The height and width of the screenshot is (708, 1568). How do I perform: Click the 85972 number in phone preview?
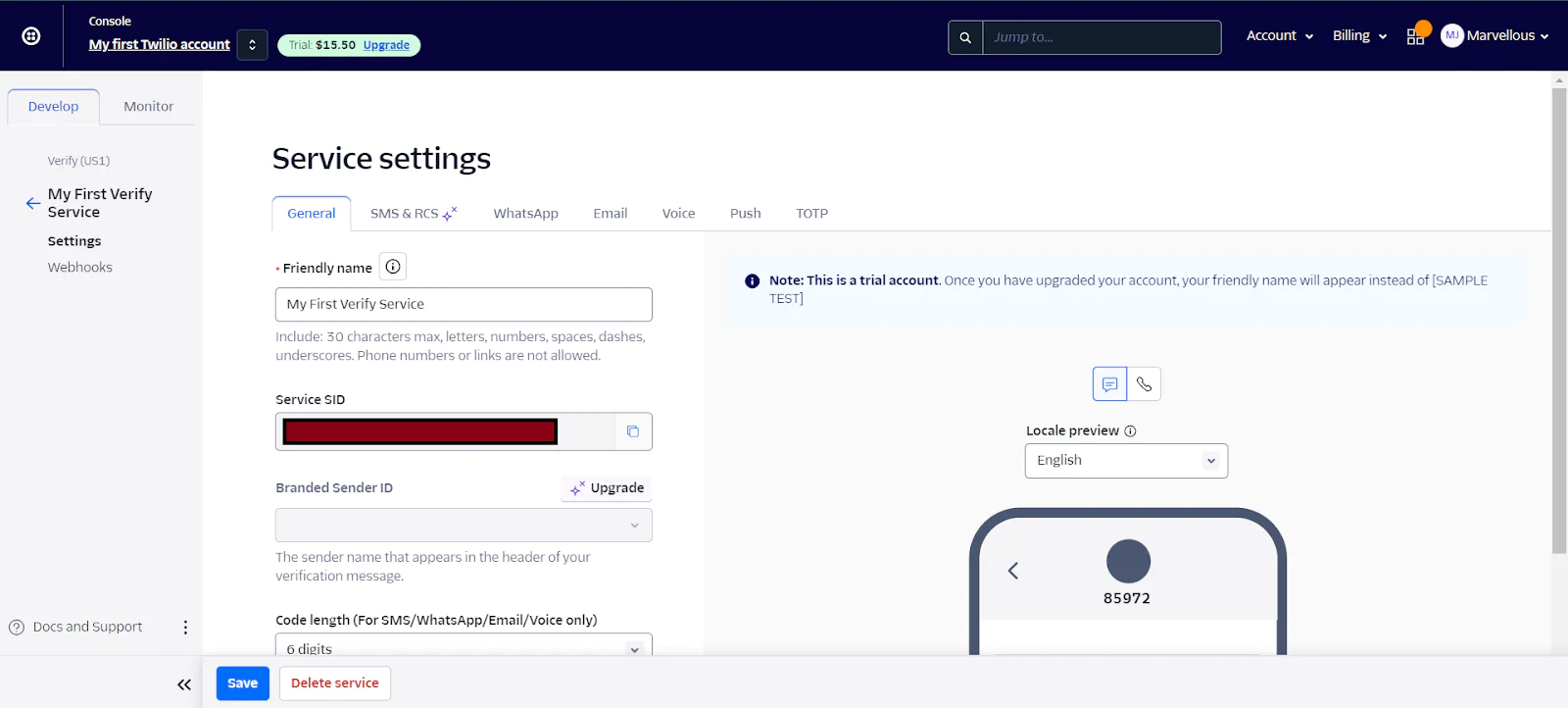tap(1127, 598)
